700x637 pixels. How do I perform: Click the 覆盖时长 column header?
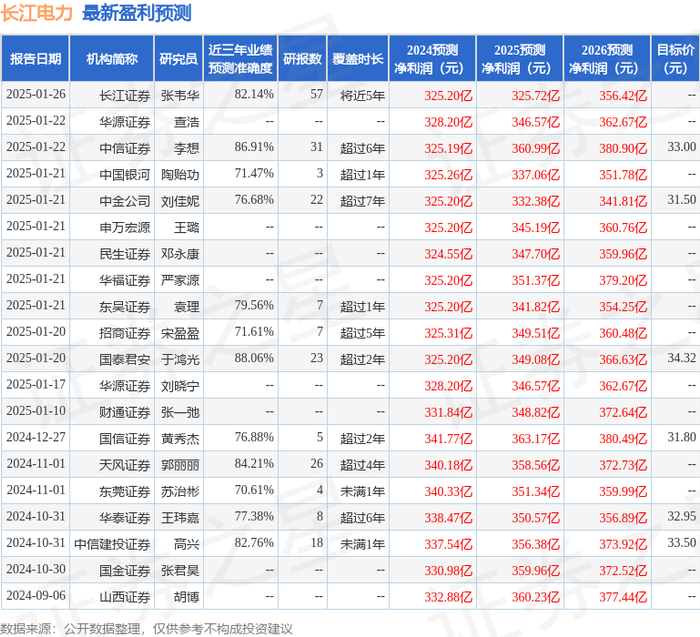coord(358,59)
